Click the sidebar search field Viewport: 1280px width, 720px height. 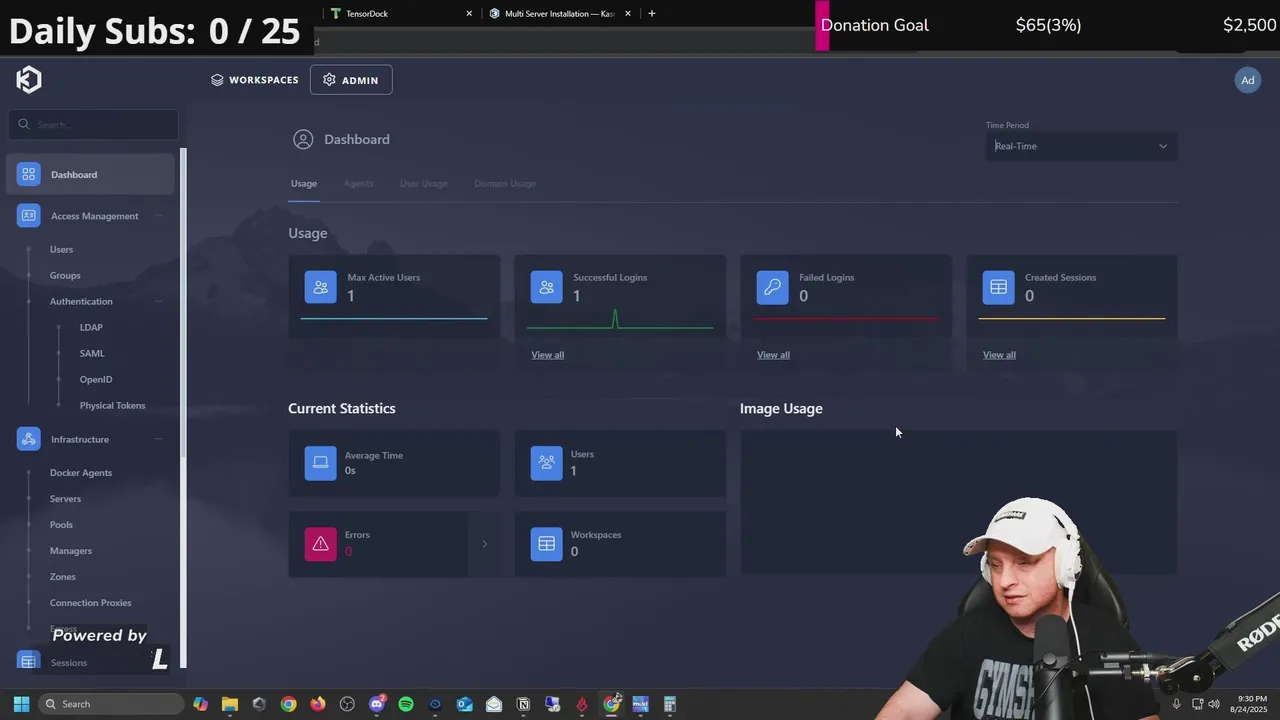(94, 125)
